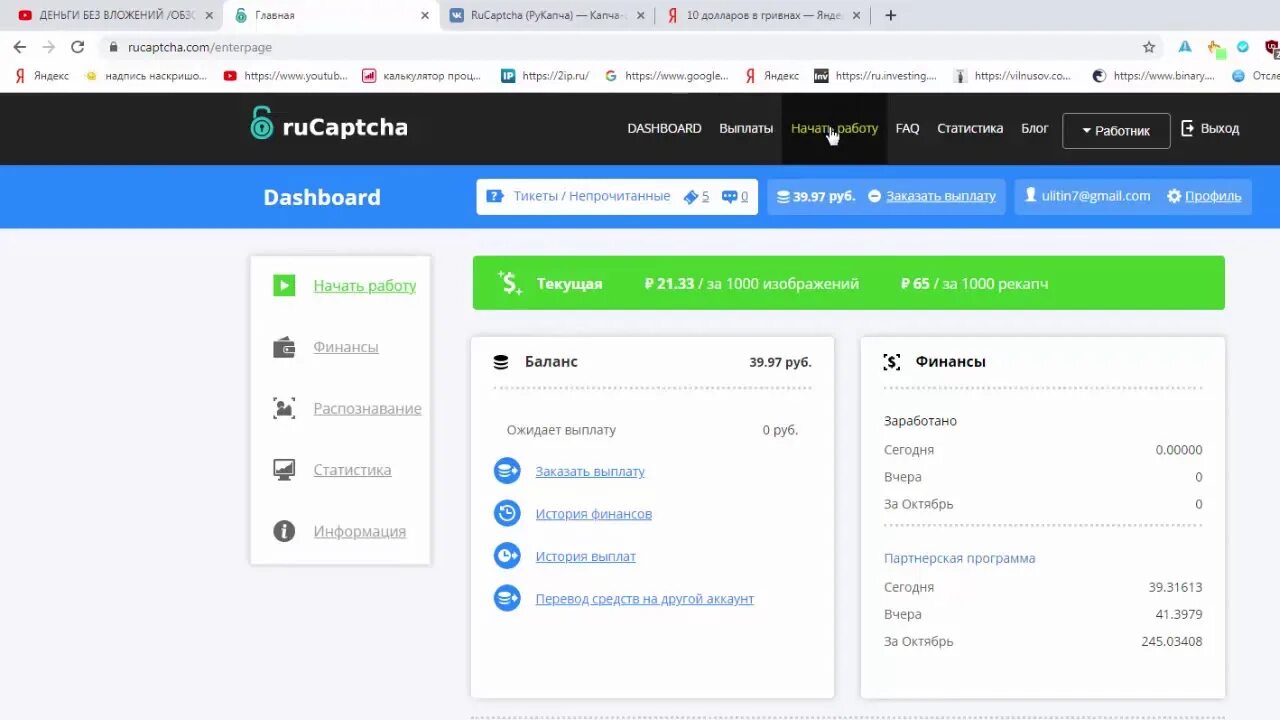Viewport: 1280px width, 720px height.
Task: Click Партнерская программа heading
Action: point(960,558)
